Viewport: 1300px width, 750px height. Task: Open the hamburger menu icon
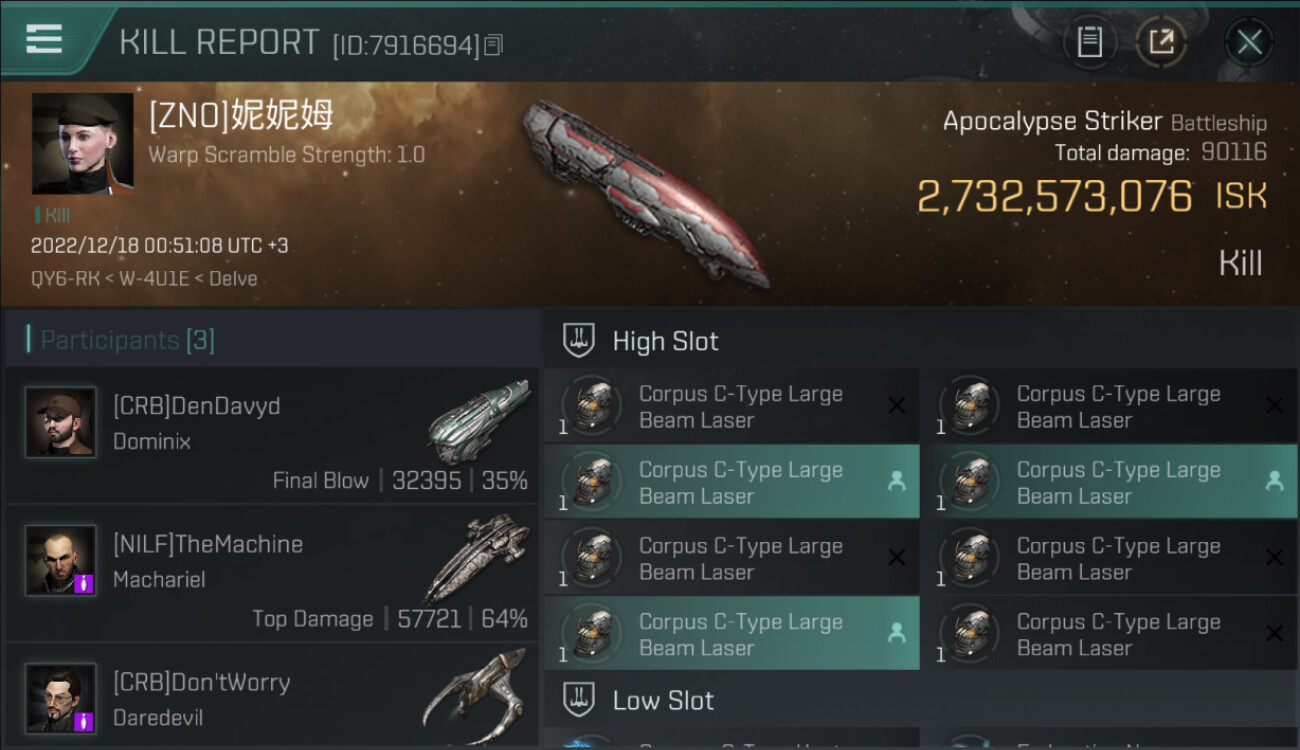click(44, 39)
